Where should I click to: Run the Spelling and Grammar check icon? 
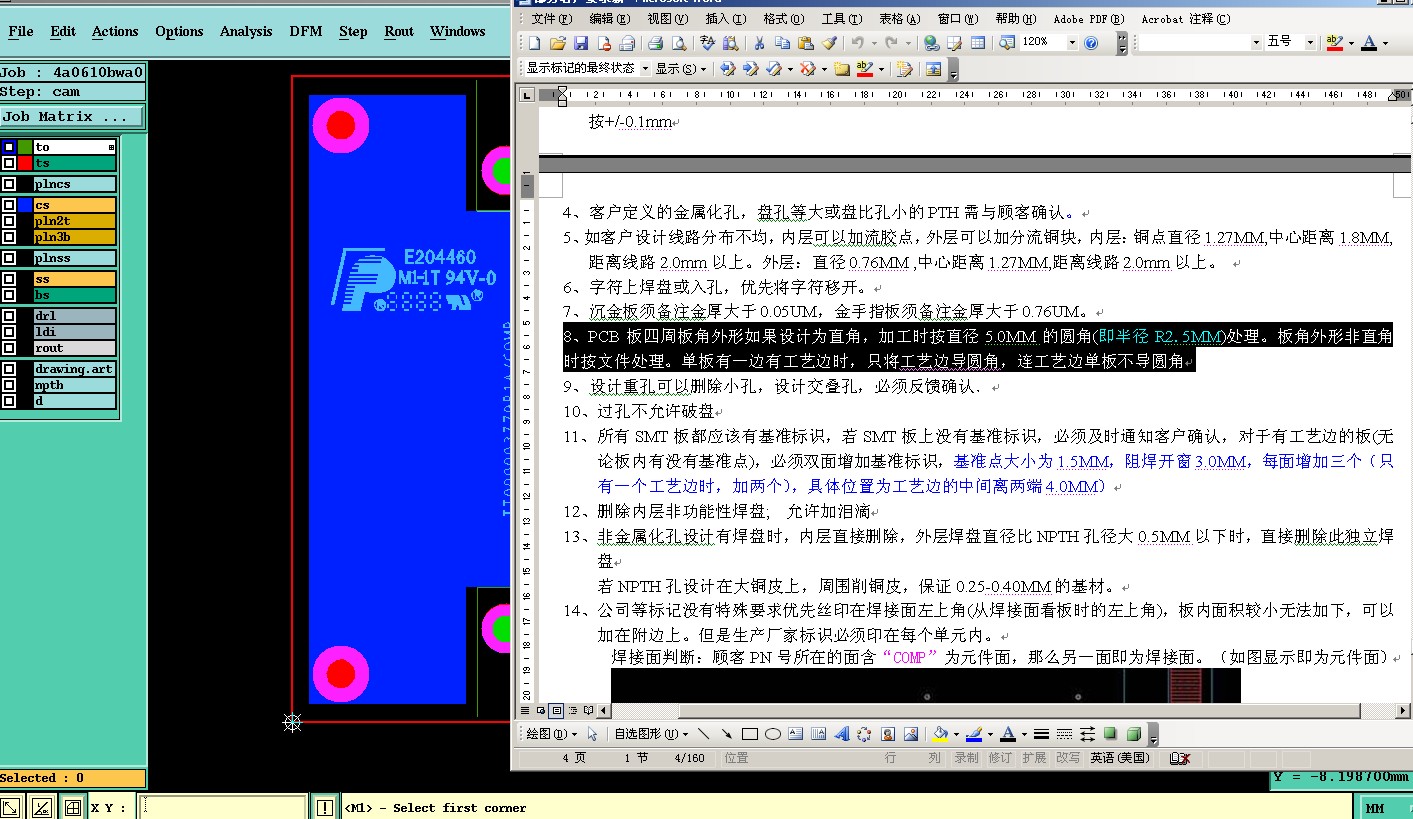click(x=708, y=43)
